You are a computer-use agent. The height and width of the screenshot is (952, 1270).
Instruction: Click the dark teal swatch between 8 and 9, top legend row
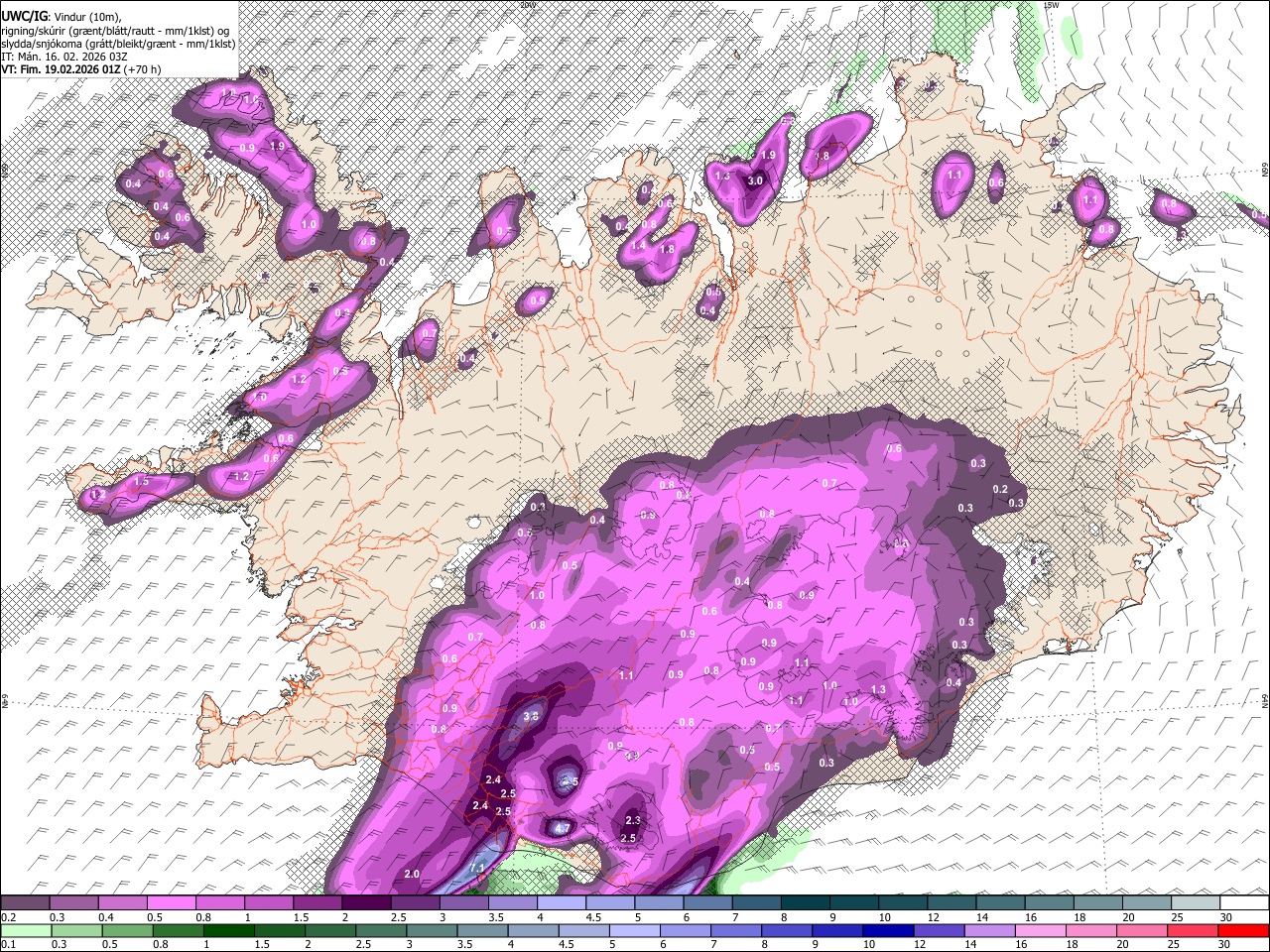805,903
